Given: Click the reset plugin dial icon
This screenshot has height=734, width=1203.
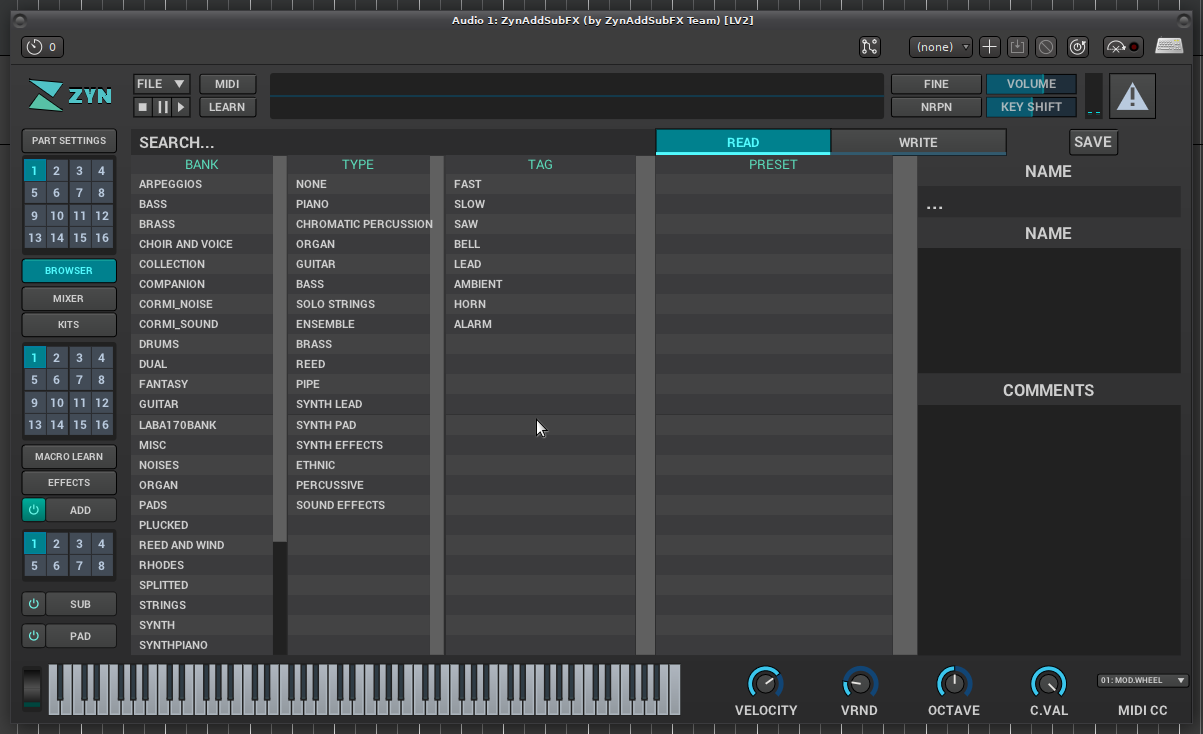Looking at the screenshot, I should pos(1078,47).
